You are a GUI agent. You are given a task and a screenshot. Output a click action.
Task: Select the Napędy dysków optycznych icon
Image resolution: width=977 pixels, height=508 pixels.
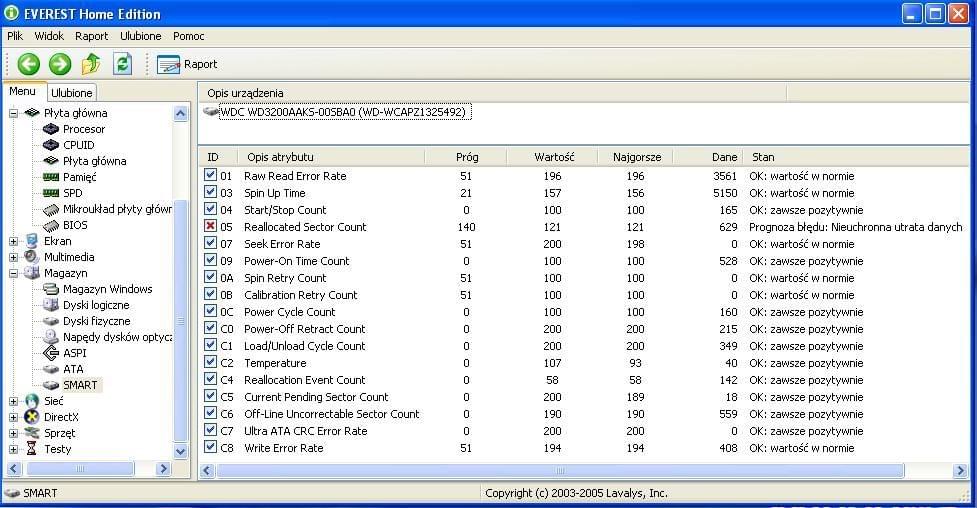pos(50,337)
